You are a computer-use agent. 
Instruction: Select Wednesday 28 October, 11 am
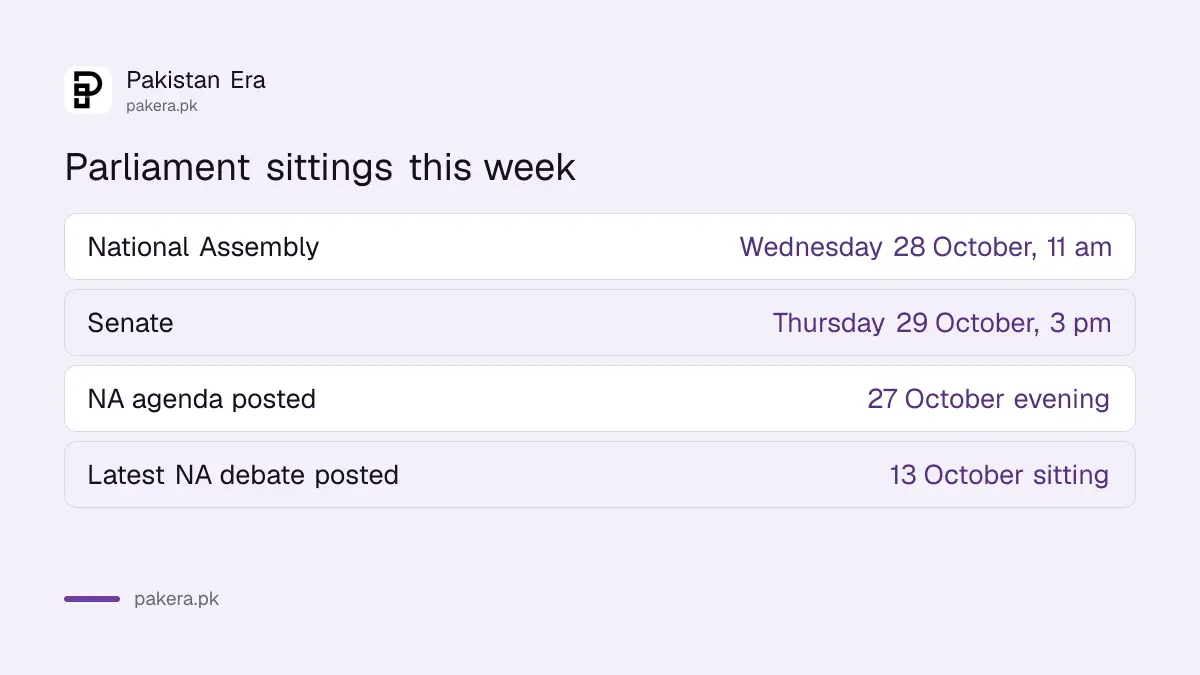pos(926,247)
